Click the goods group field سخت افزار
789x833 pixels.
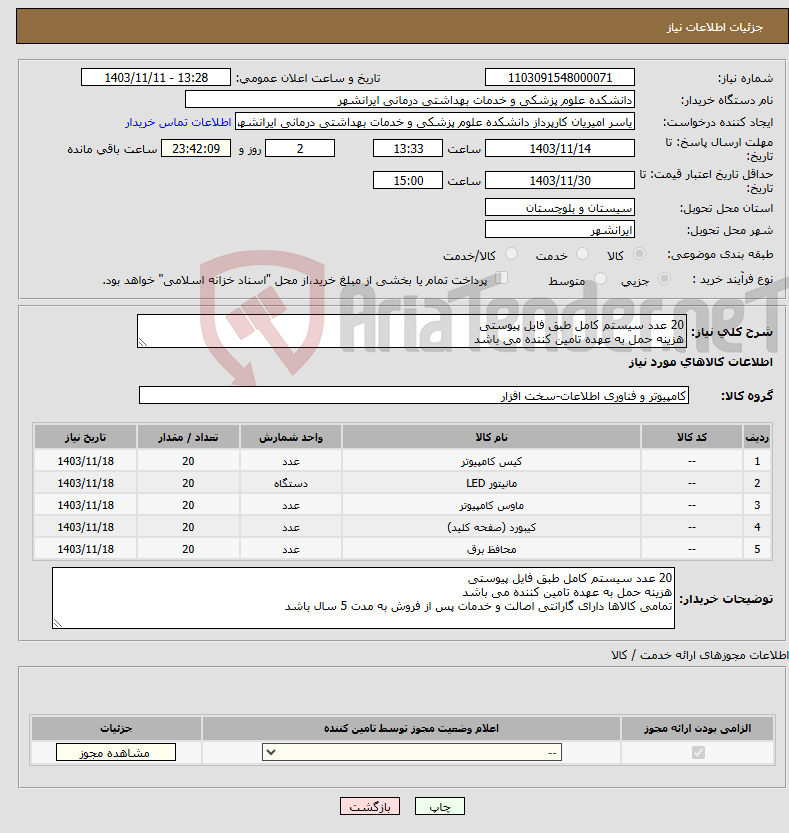(x=414, y=395)
